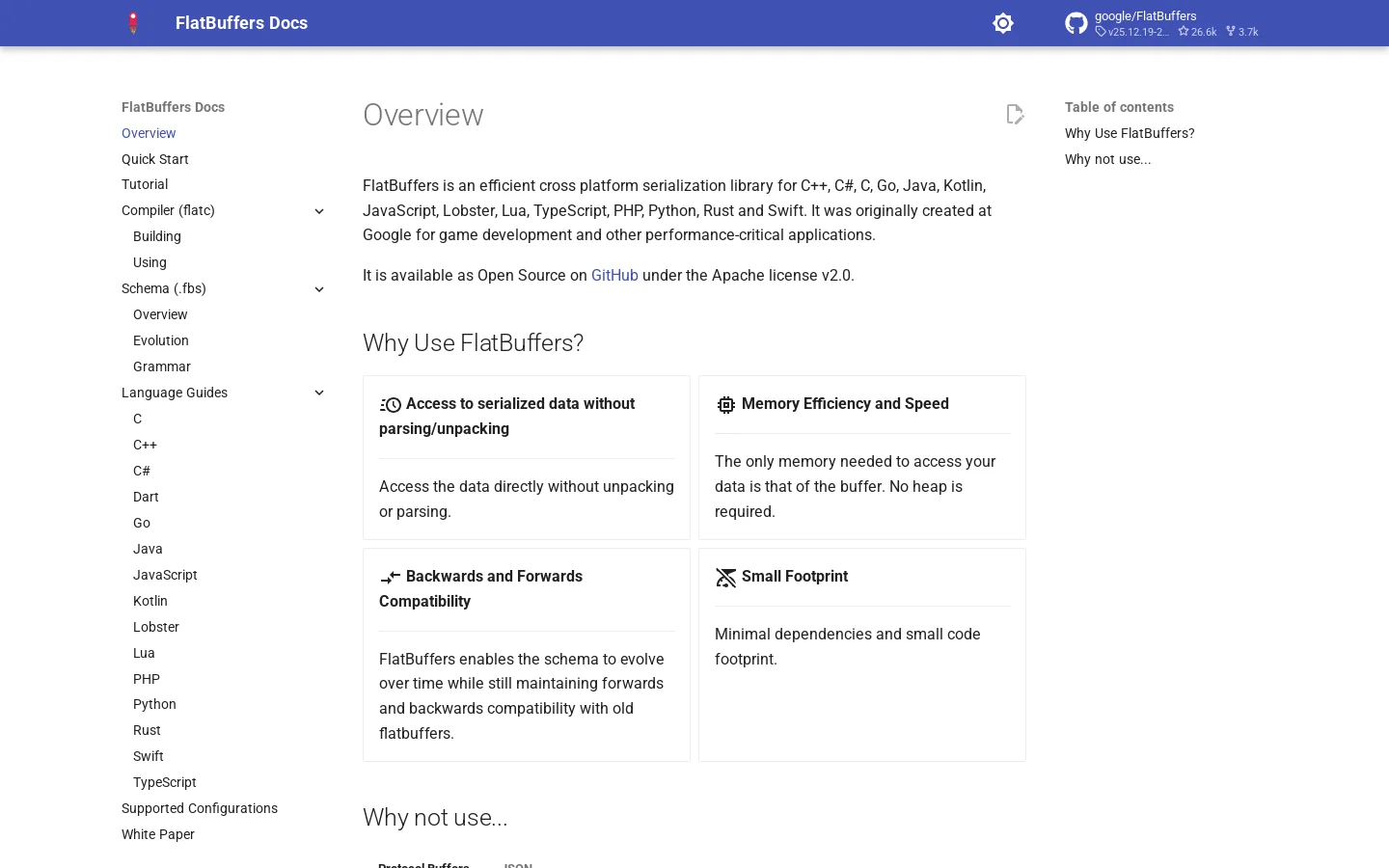This screenshot has width=1389, height=868.
Task: Click the icon beside Small Footprint
Action: pyautogui.click(x=726, y=578)
